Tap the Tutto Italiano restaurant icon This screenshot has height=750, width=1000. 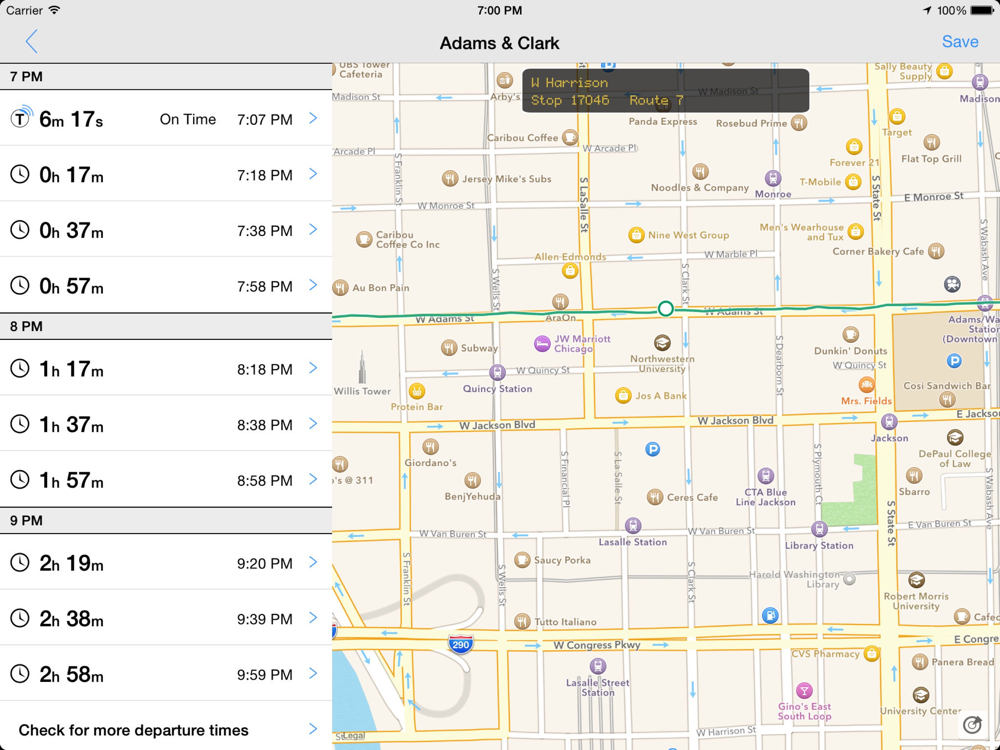point(522,621)
